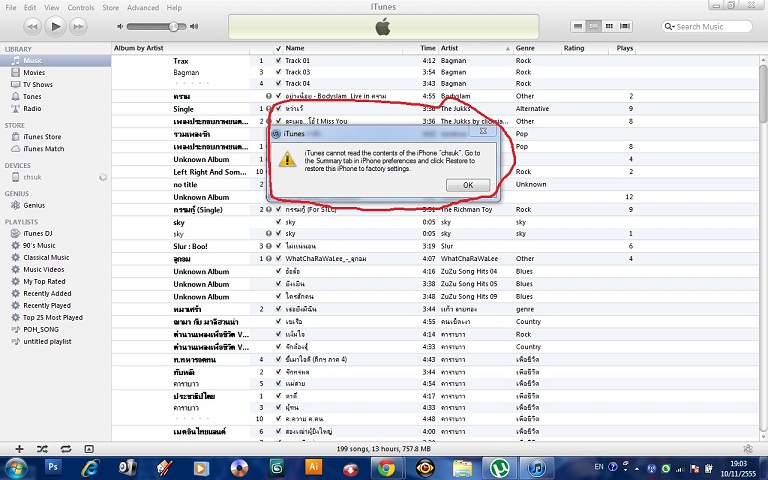
Task: Uncheck the Track 01 checkbox
Action: [x=278, y=61]
